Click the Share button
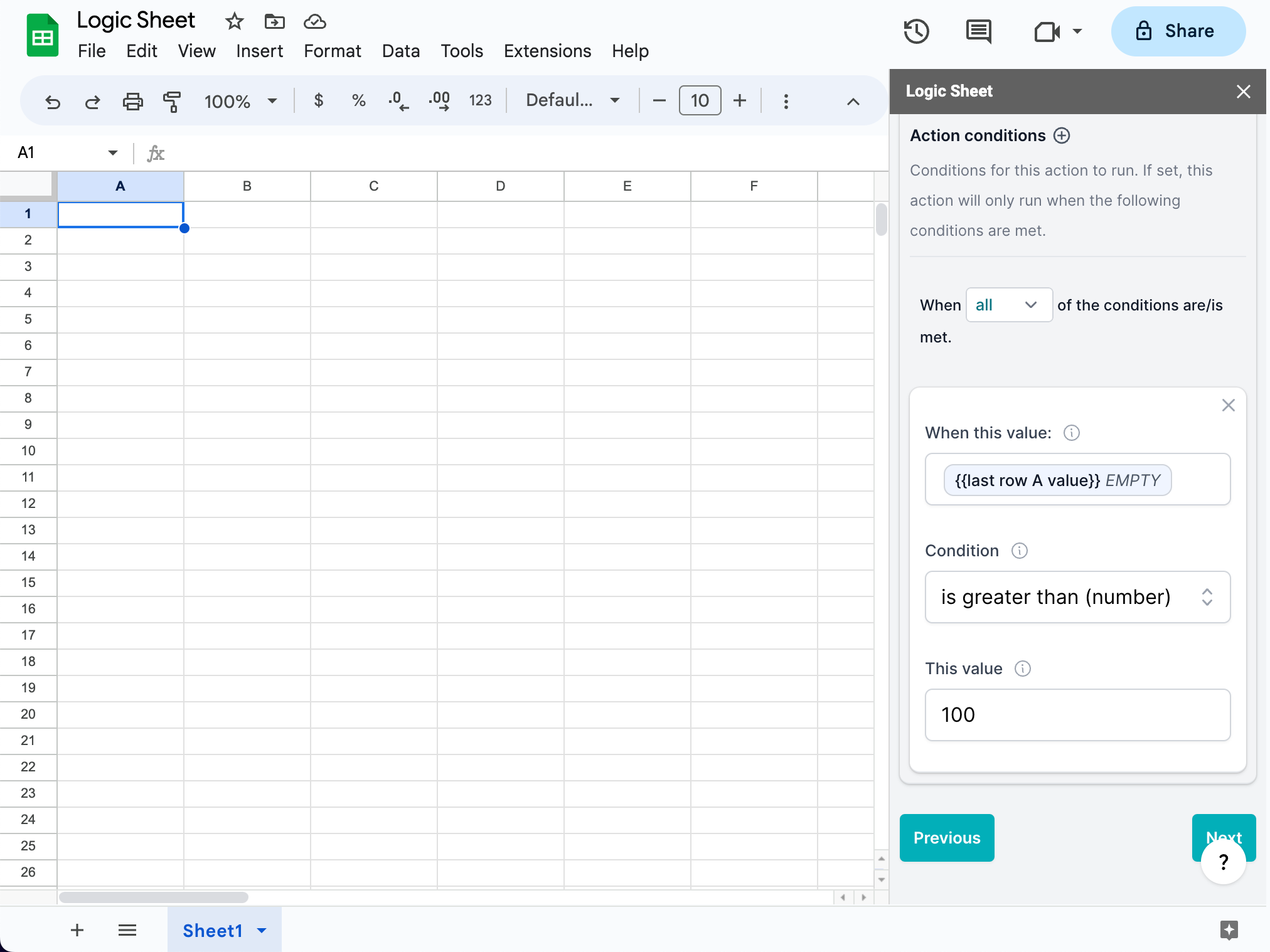Image resolution: width=1270 pixels, height=952 pixels. point(1178,31)
